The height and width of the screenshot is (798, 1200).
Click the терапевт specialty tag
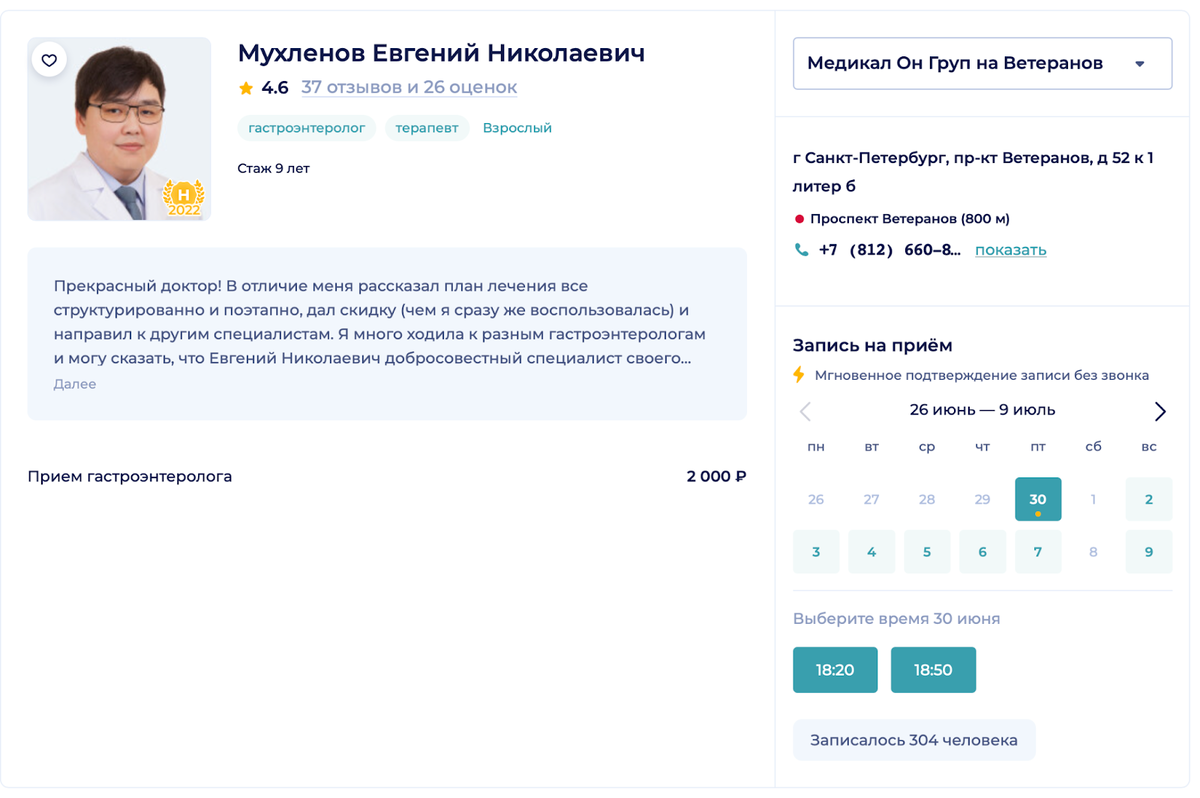coord(427,128)
